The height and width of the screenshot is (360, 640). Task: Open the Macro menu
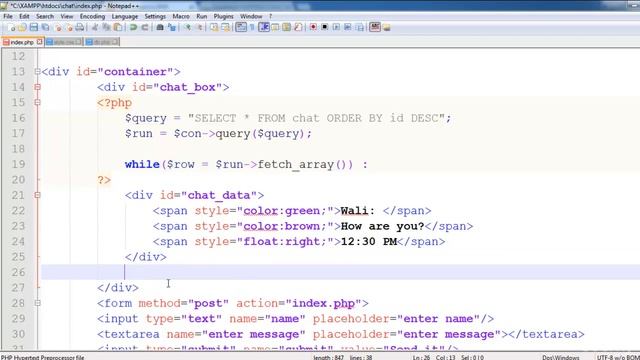pos(181,16)
